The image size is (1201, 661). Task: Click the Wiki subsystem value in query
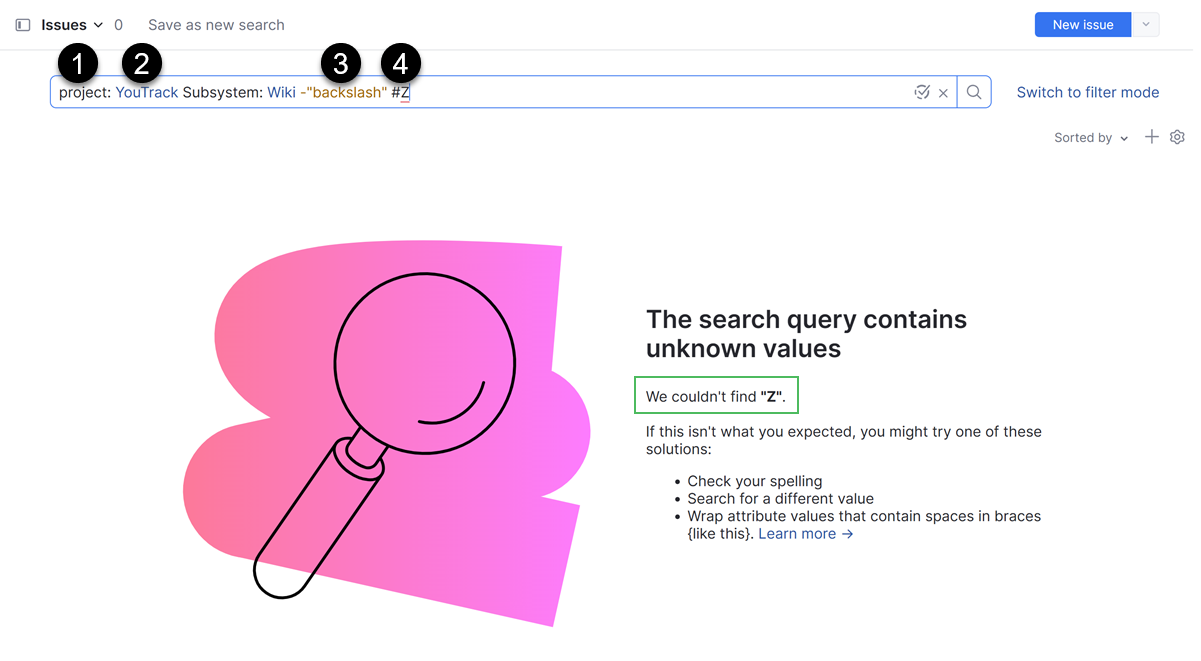tap(281, 92)
